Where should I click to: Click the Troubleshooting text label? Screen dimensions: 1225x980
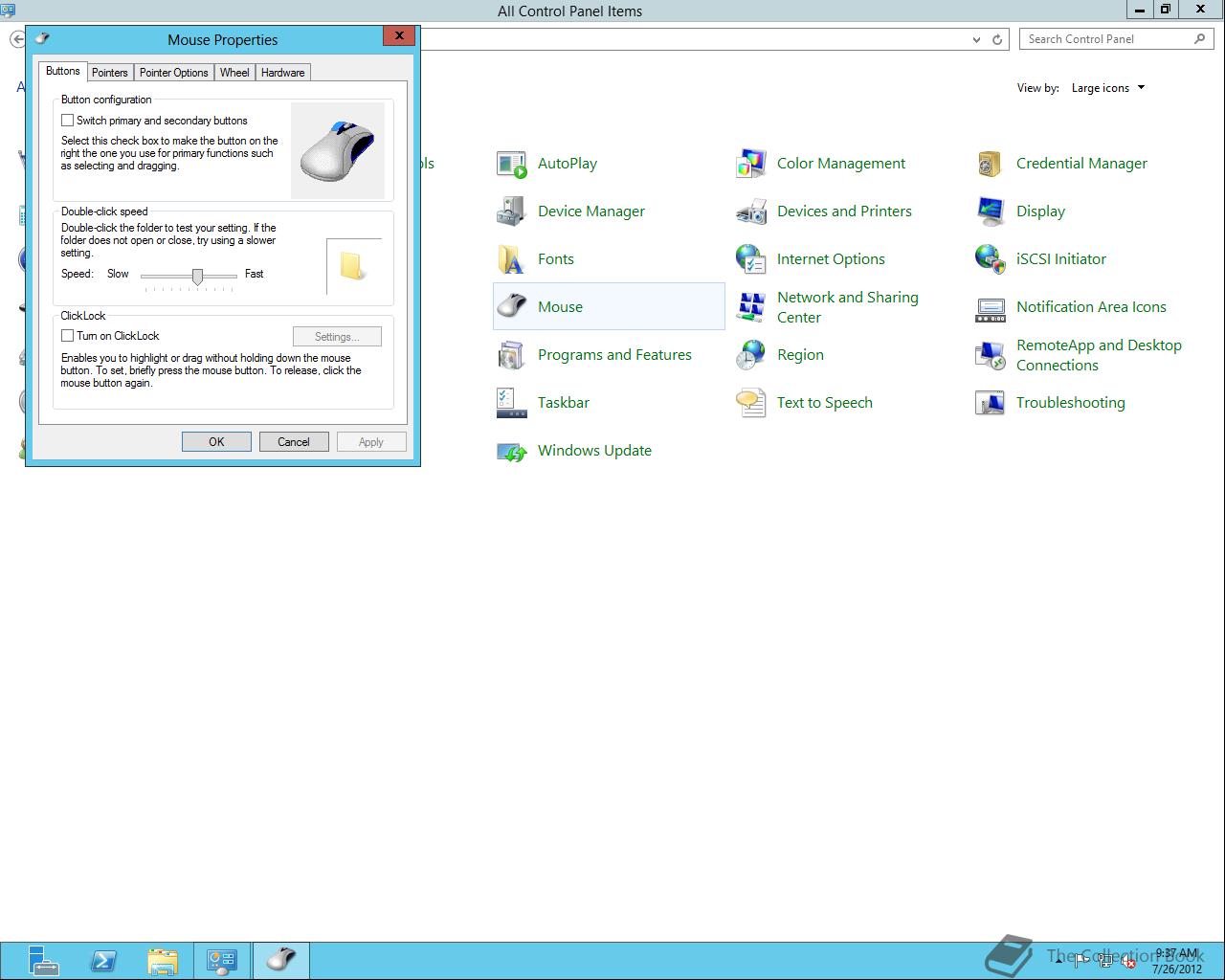pyautogui.click(x=1070, y=403)
